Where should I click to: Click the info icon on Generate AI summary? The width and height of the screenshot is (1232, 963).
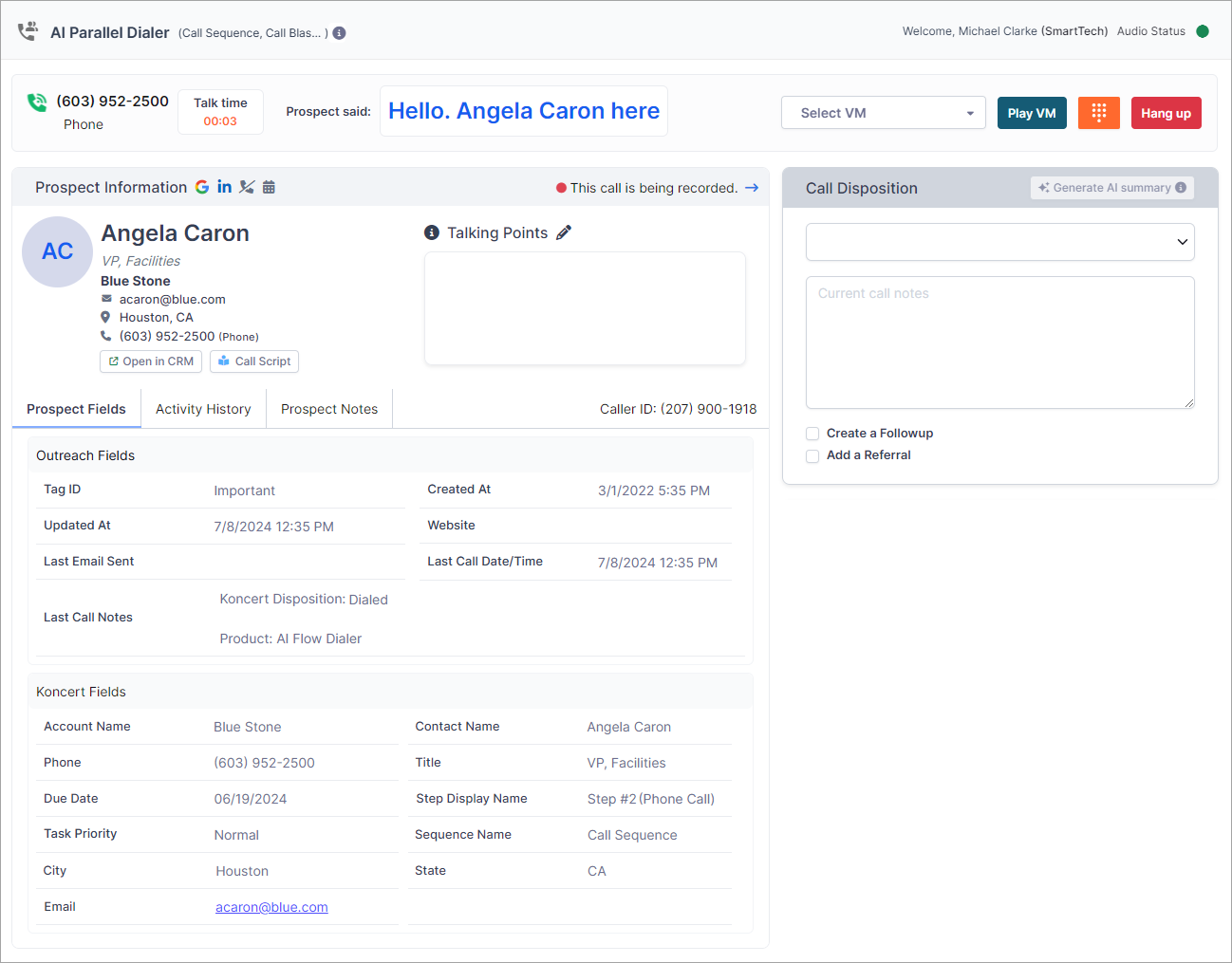[1181, 188]
